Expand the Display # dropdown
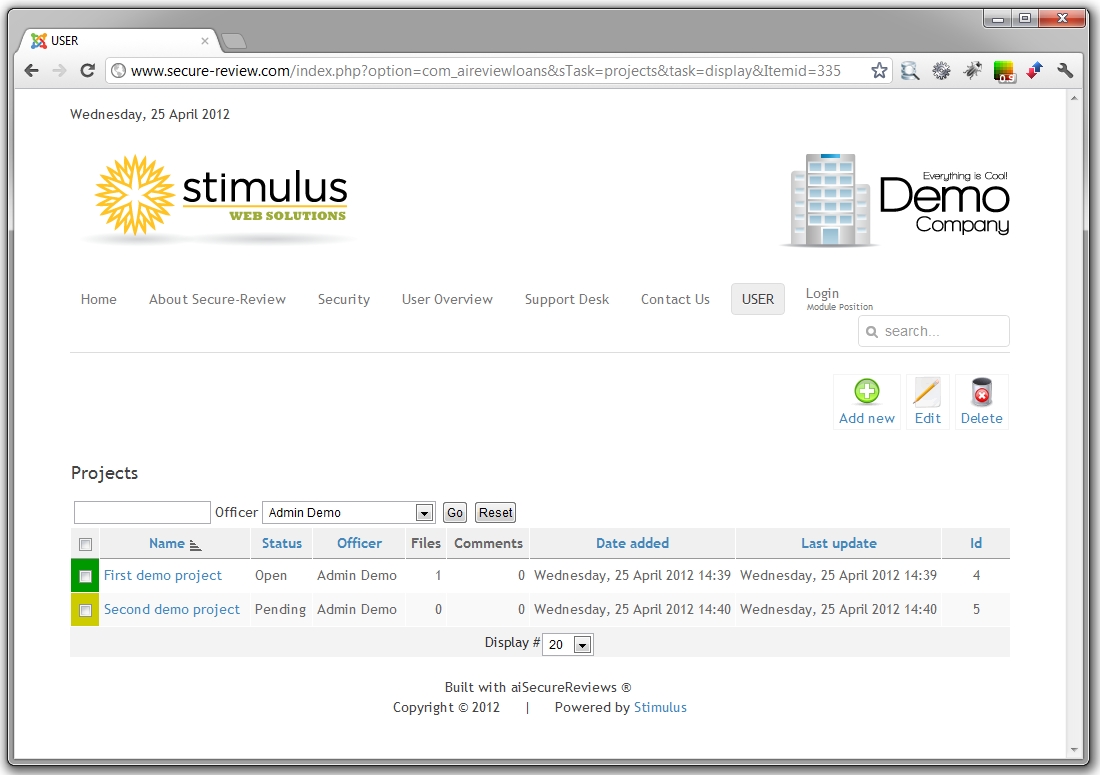The height and width of the screenshot is (775, 1100). point(583,645)
